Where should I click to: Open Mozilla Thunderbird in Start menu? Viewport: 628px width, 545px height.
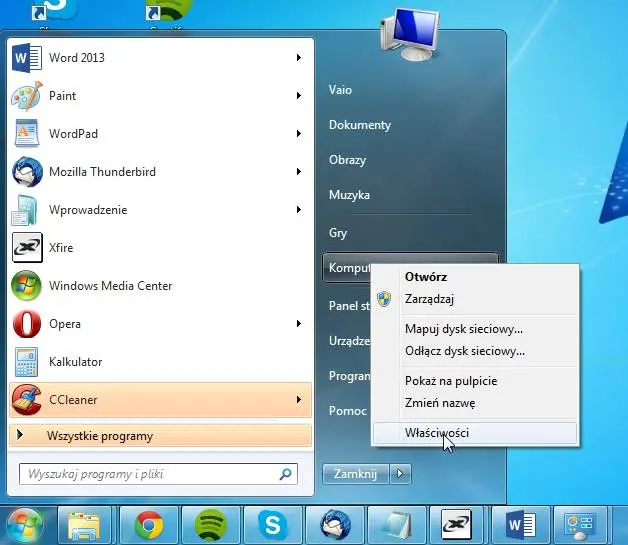point(102,172)
